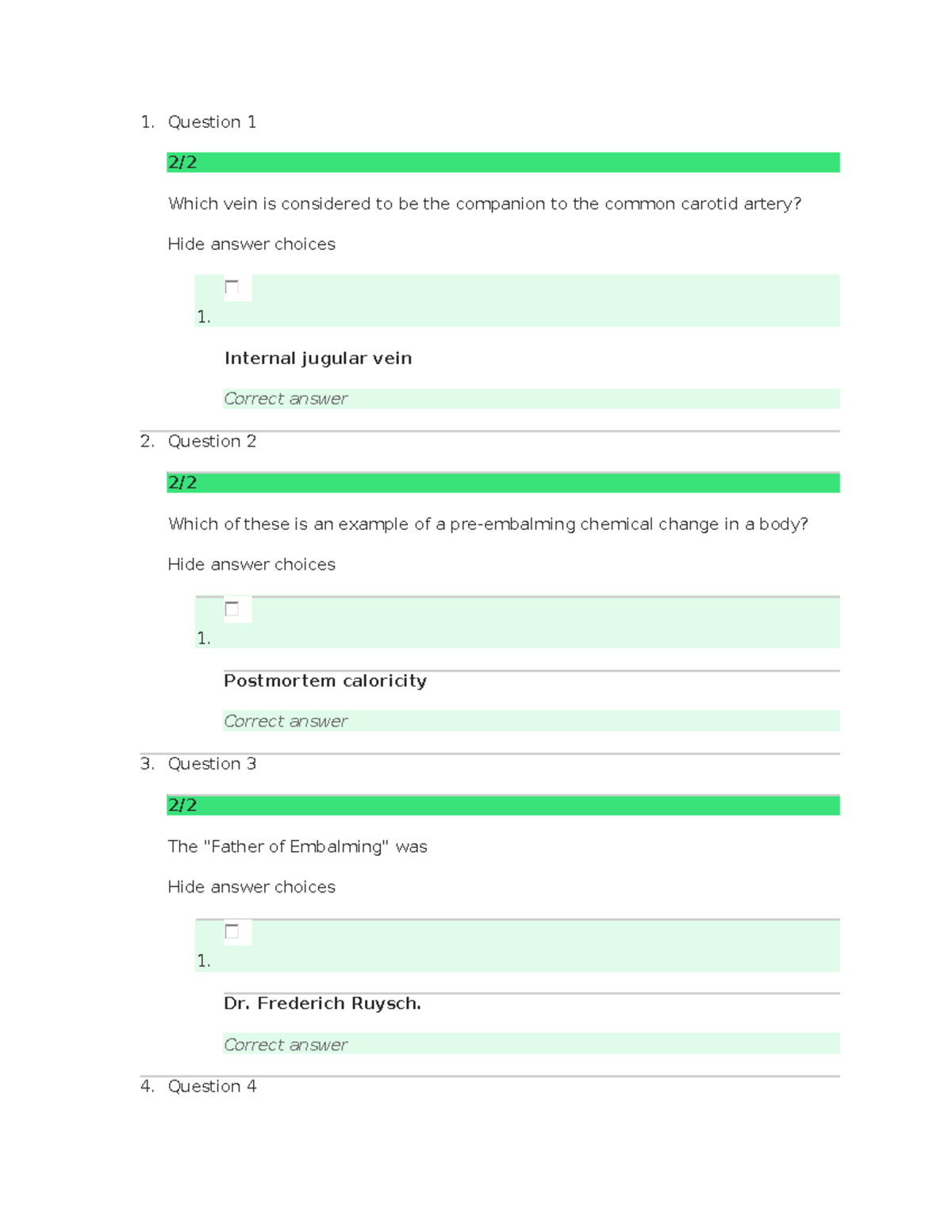Collapse answer choices under Question 1
The height and width of the screenshot is (1232, 952).
[x=251, y=244]
